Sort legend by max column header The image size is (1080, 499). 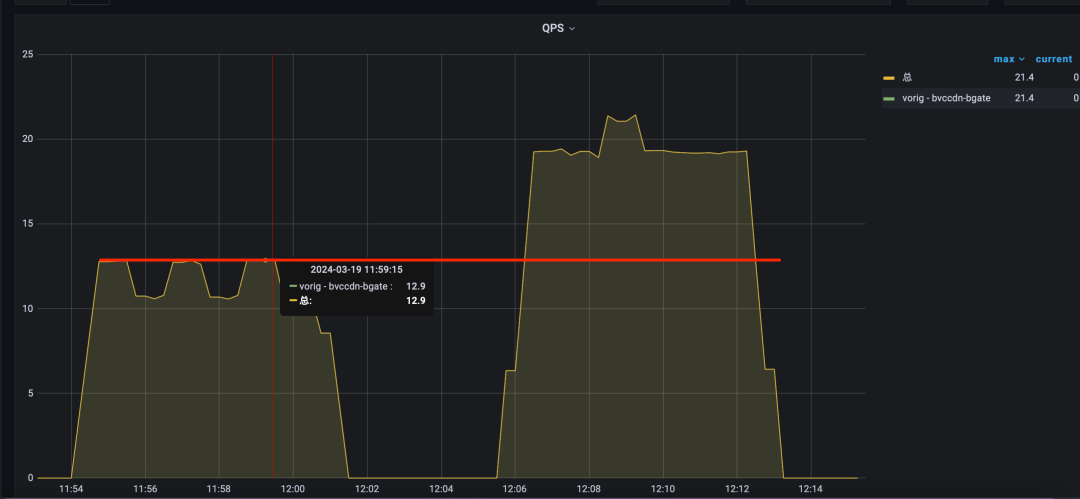[1003, 59]
